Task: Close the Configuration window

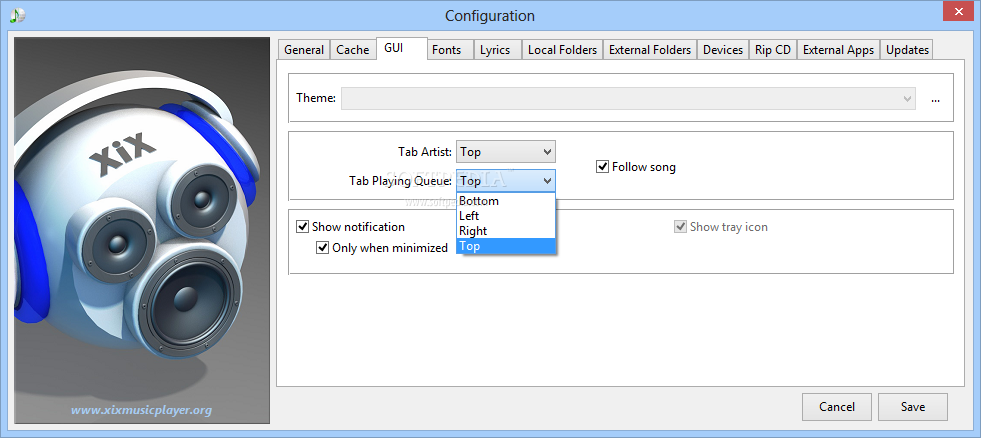Action: point(957,11)
